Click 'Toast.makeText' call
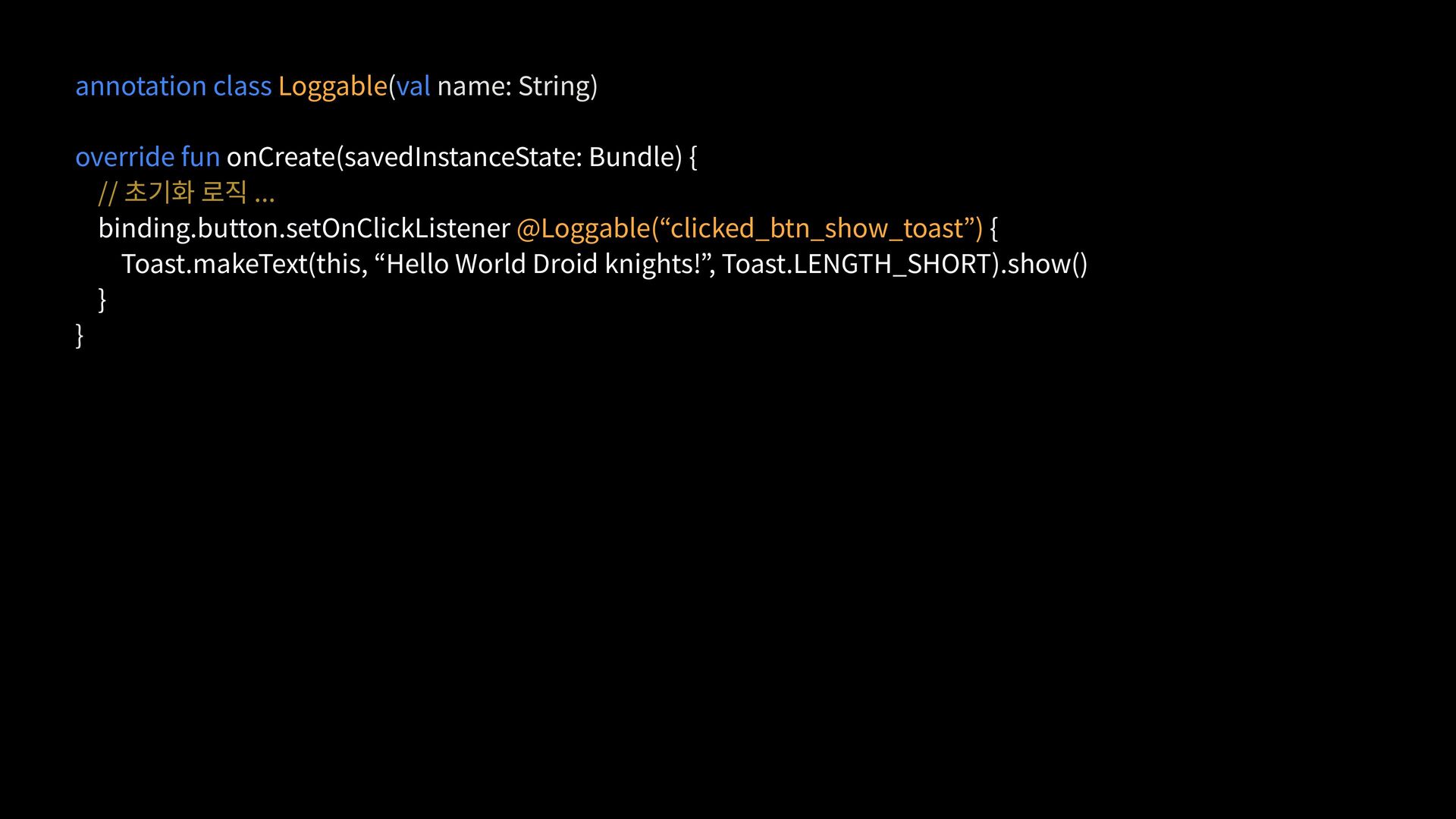Screen dimensions: 1456x819 click(x=214, y=264)
